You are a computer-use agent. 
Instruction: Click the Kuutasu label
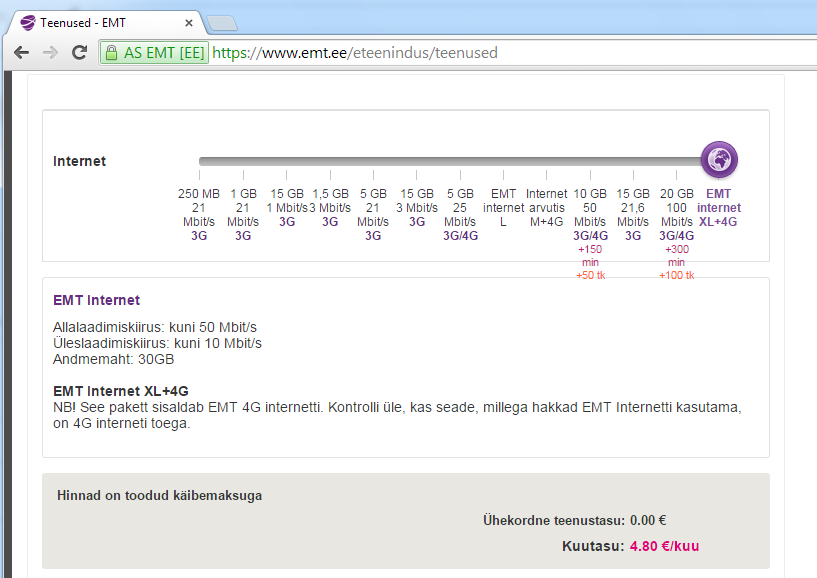[x=593, y=546]
